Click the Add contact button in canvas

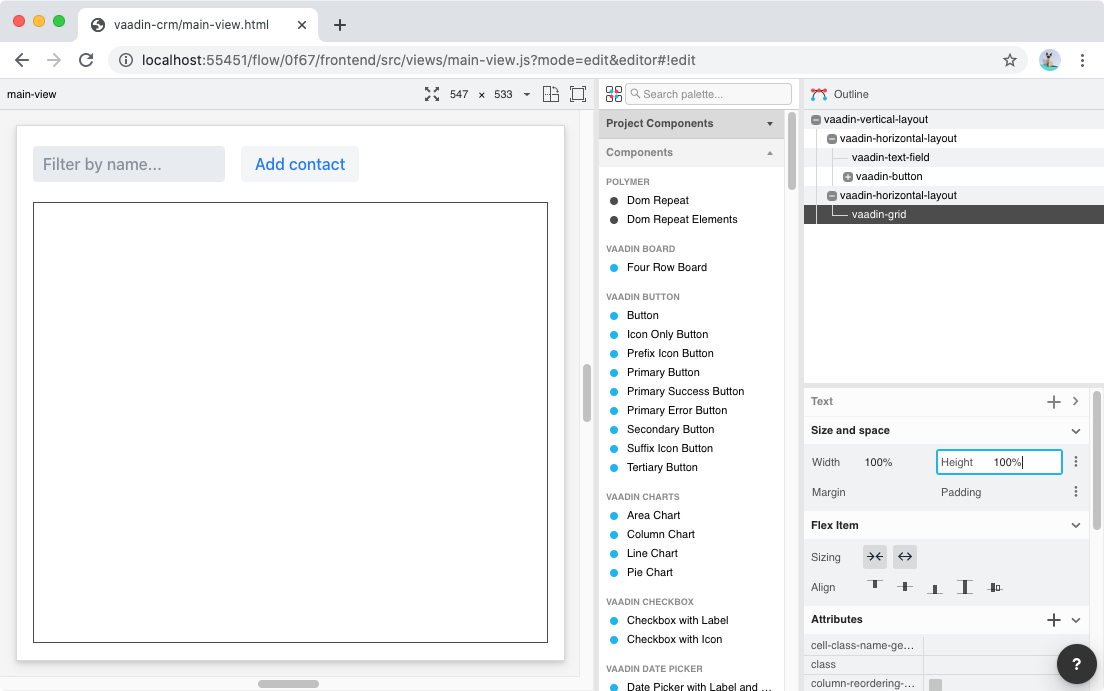pyautogui.click(x=300, y=164)
